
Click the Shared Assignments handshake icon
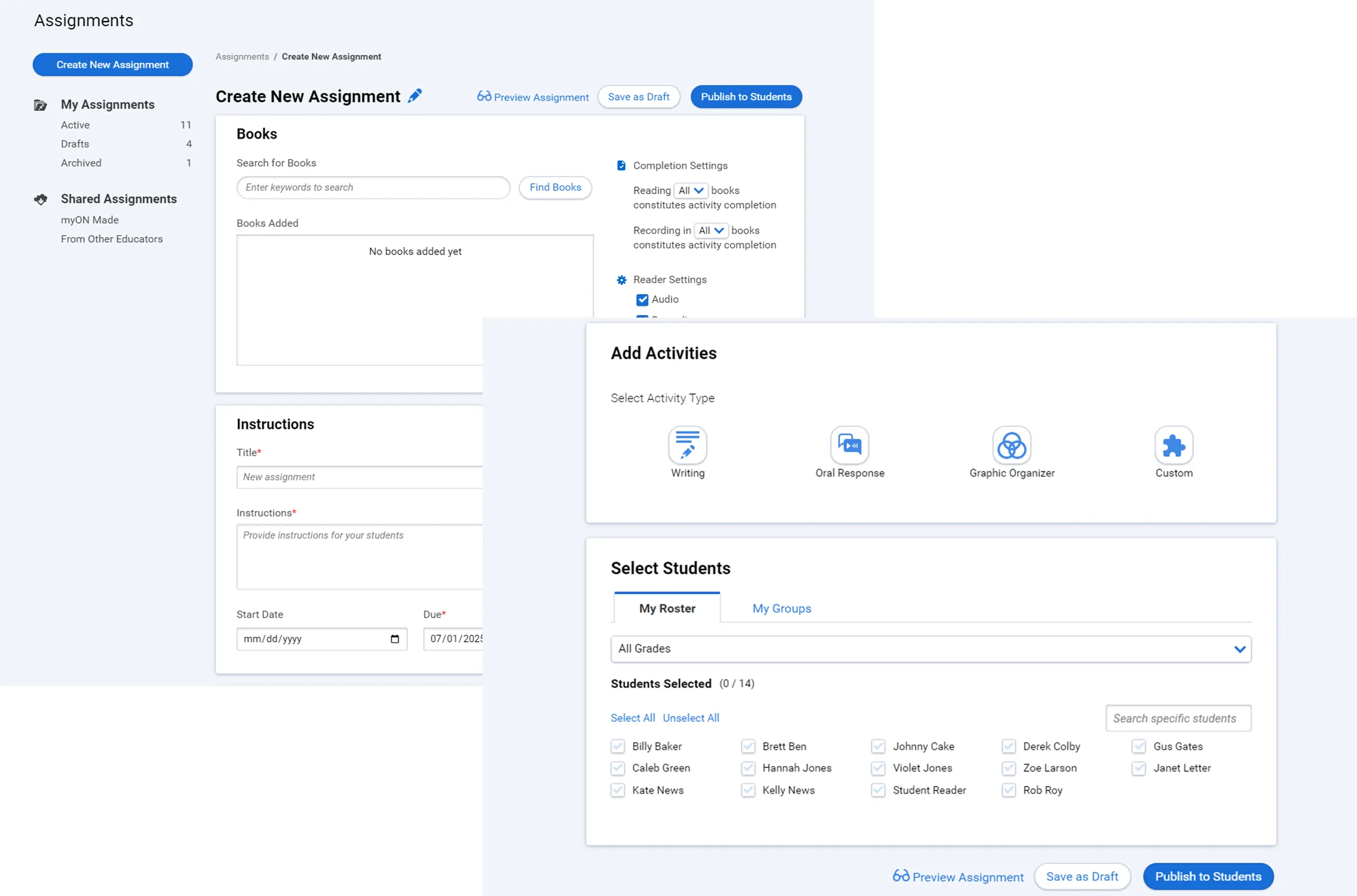pyautogui.click(x=40, y=199)
